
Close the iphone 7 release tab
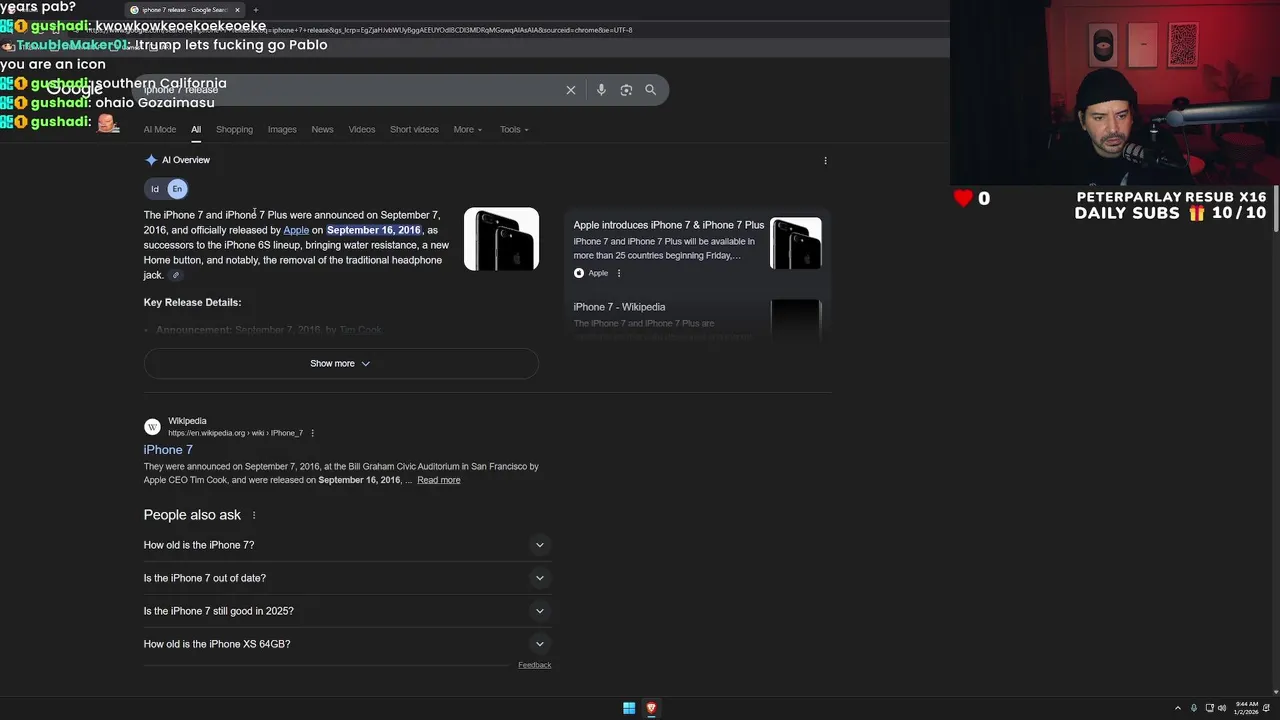(x=237, y=9)
